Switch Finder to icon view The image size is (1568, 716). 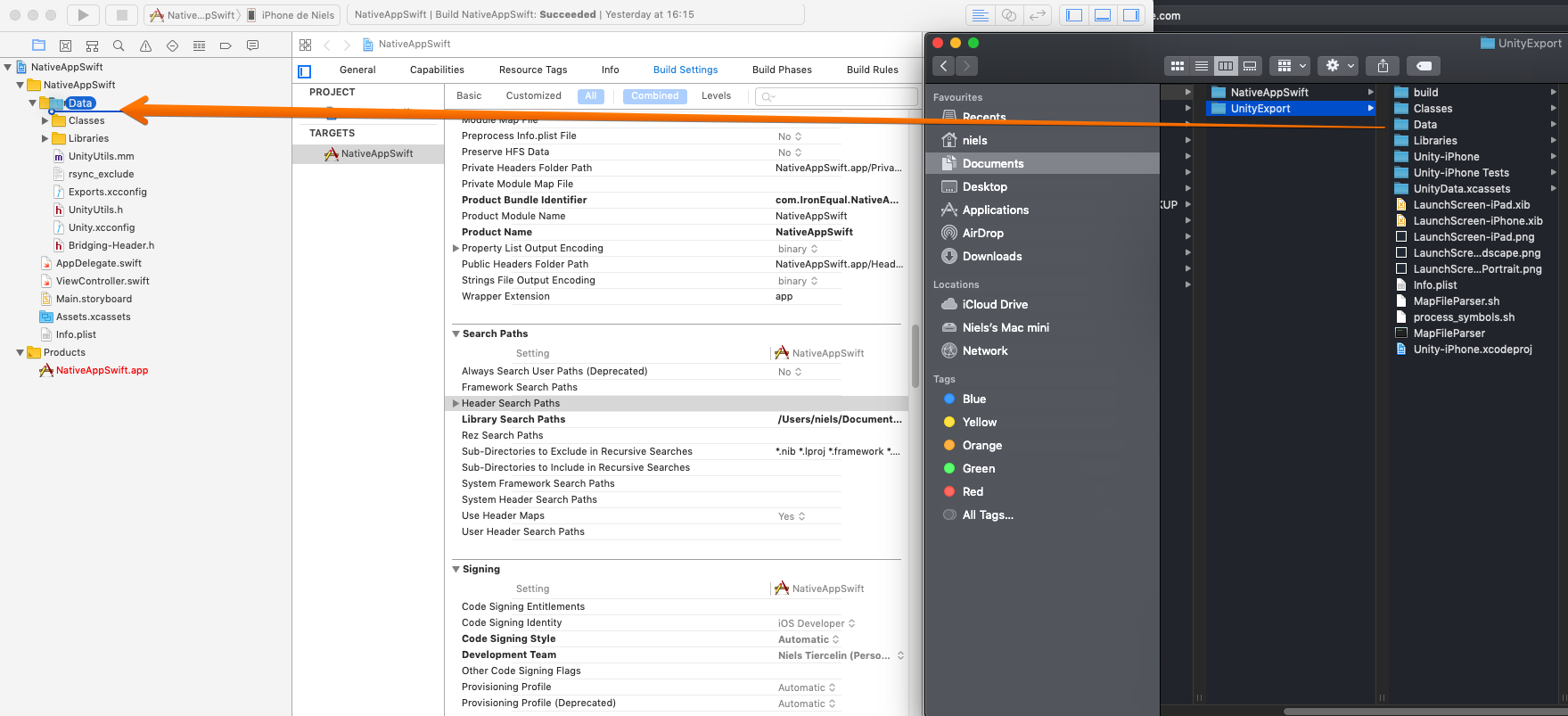1177,66
